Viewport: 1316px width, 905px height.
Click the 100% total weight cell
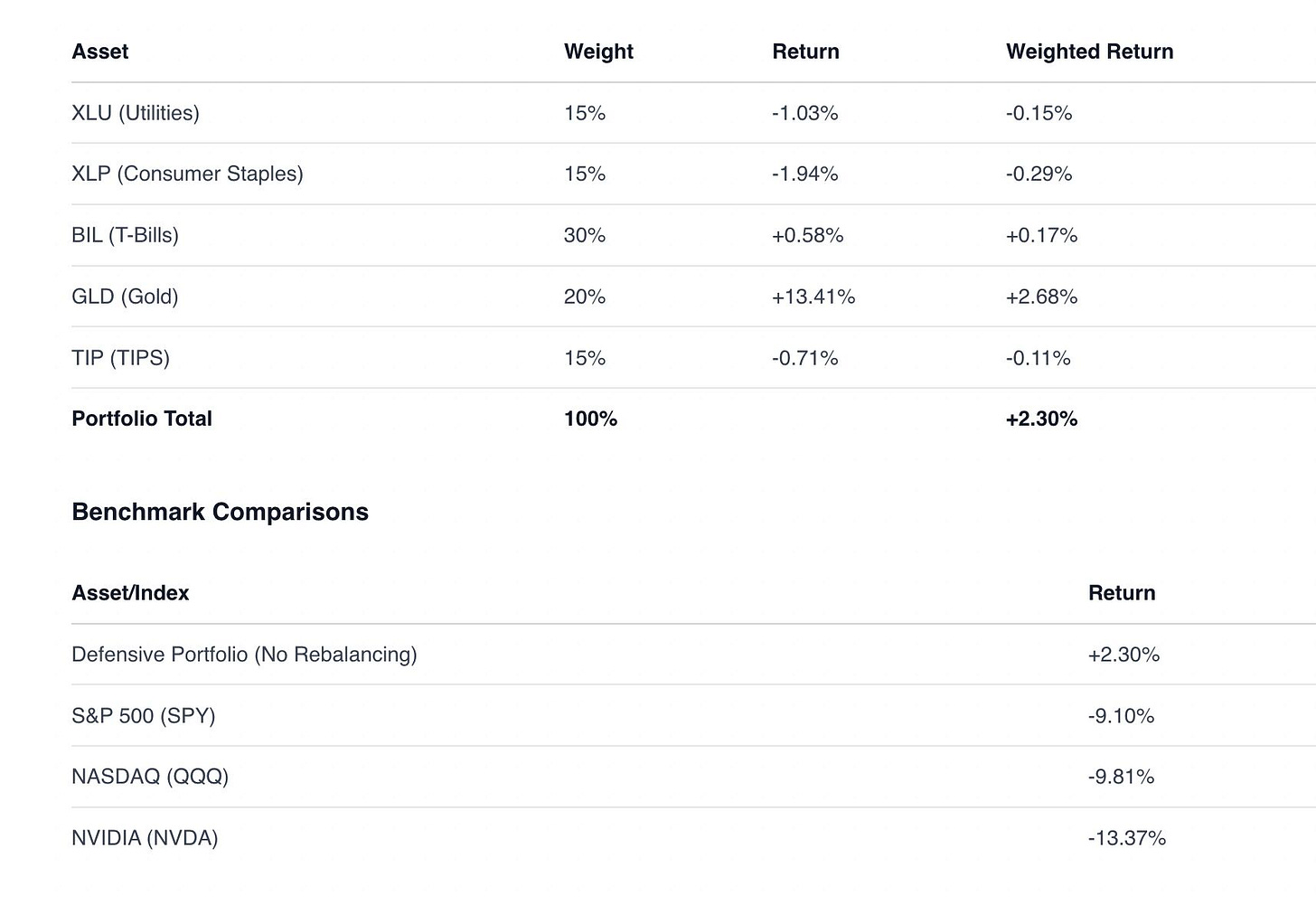coord(590,419)
